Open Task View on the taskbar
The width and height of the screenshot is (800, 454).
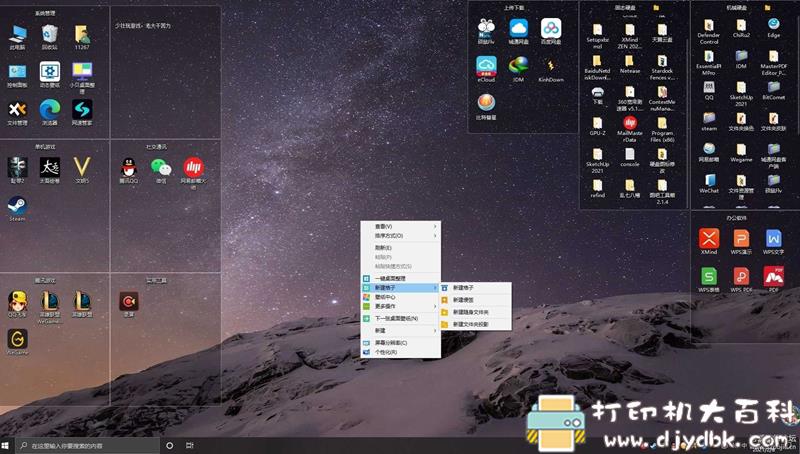(x=189, y=446)
